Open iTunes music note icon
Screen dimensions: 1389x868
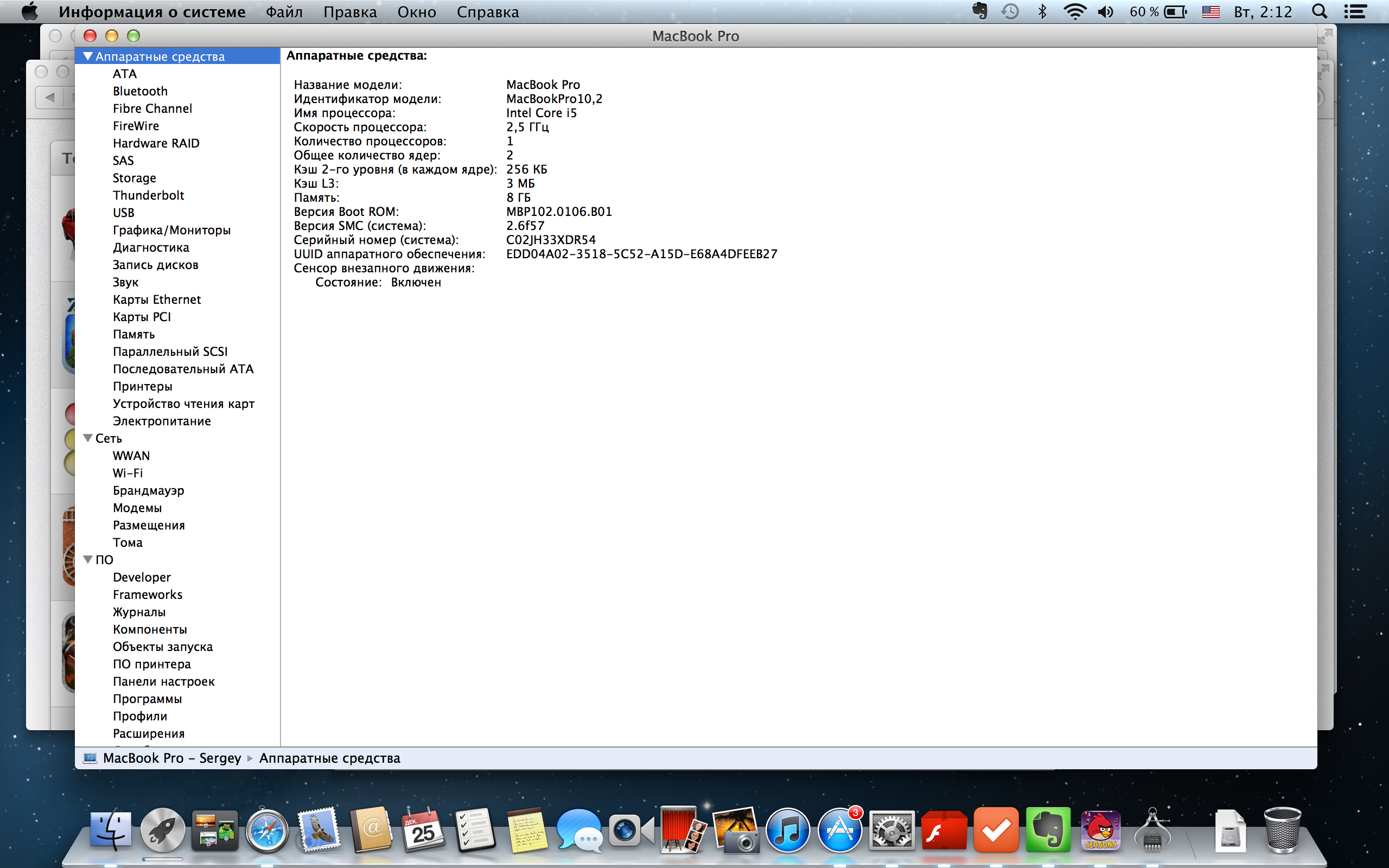tap(787, 831)
